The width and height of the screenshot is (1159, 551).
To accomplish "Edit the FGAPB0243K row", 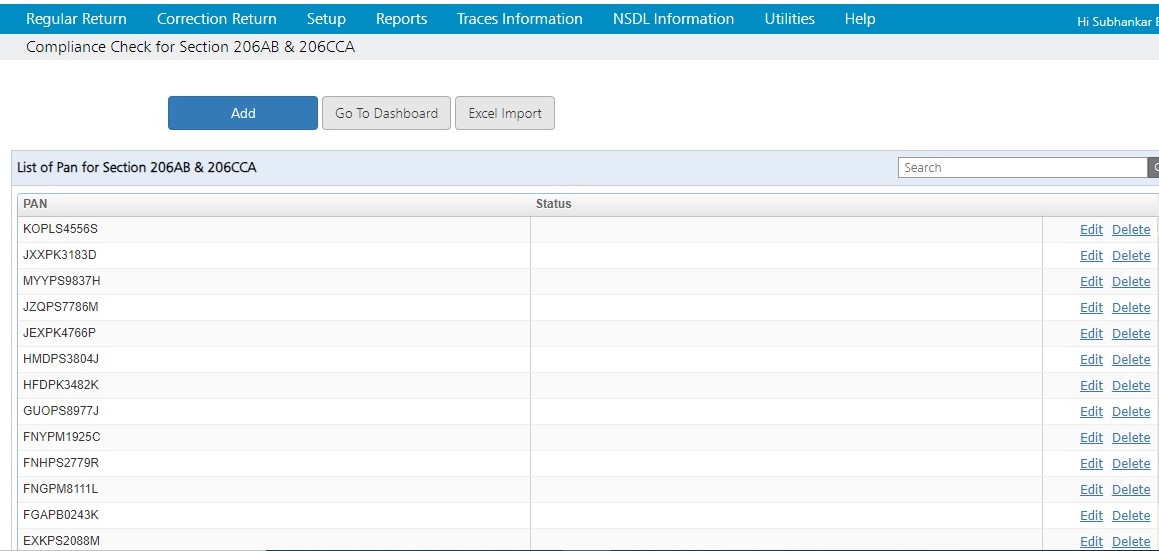I will pos(1091,515).
